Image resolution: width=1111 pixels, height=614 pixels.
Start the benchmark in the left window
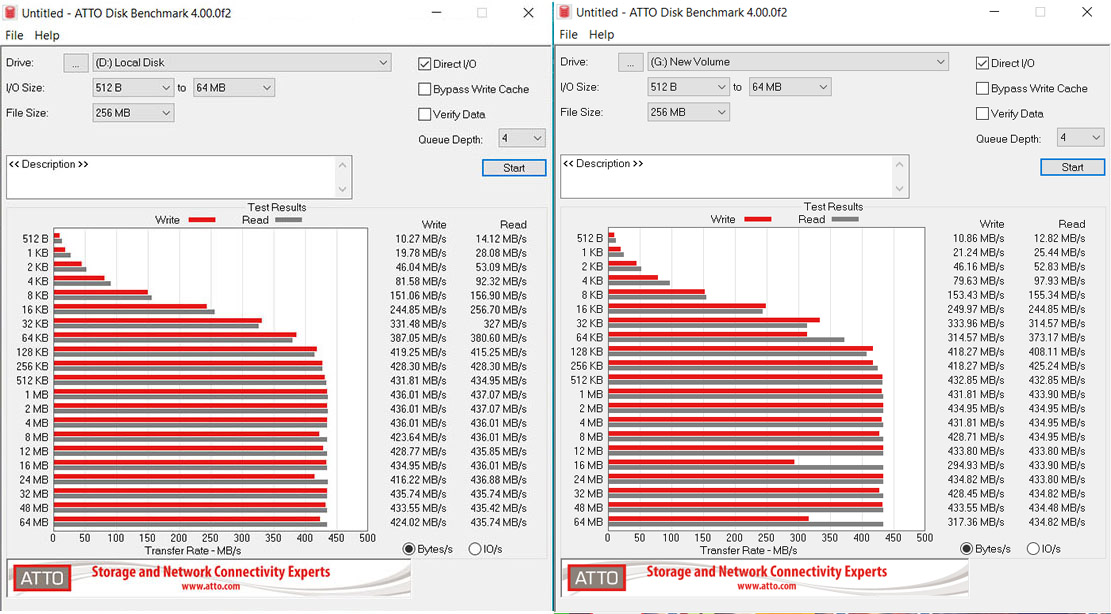click(x=514, y=168)
